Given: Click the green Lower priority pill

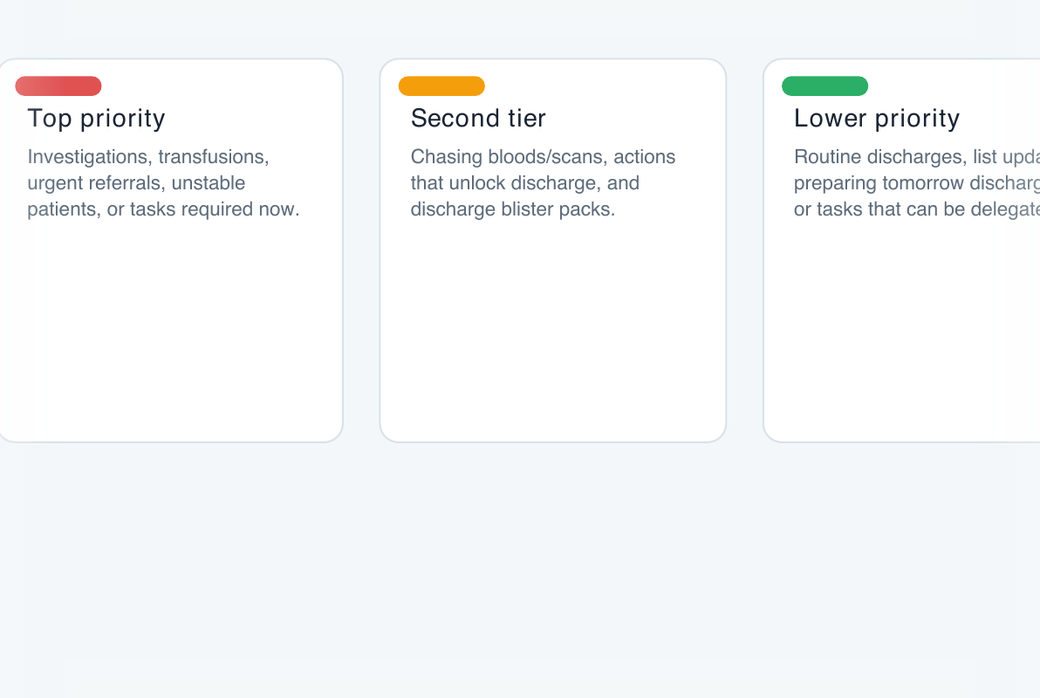Looking at the screenshot, I should point(825,86).
